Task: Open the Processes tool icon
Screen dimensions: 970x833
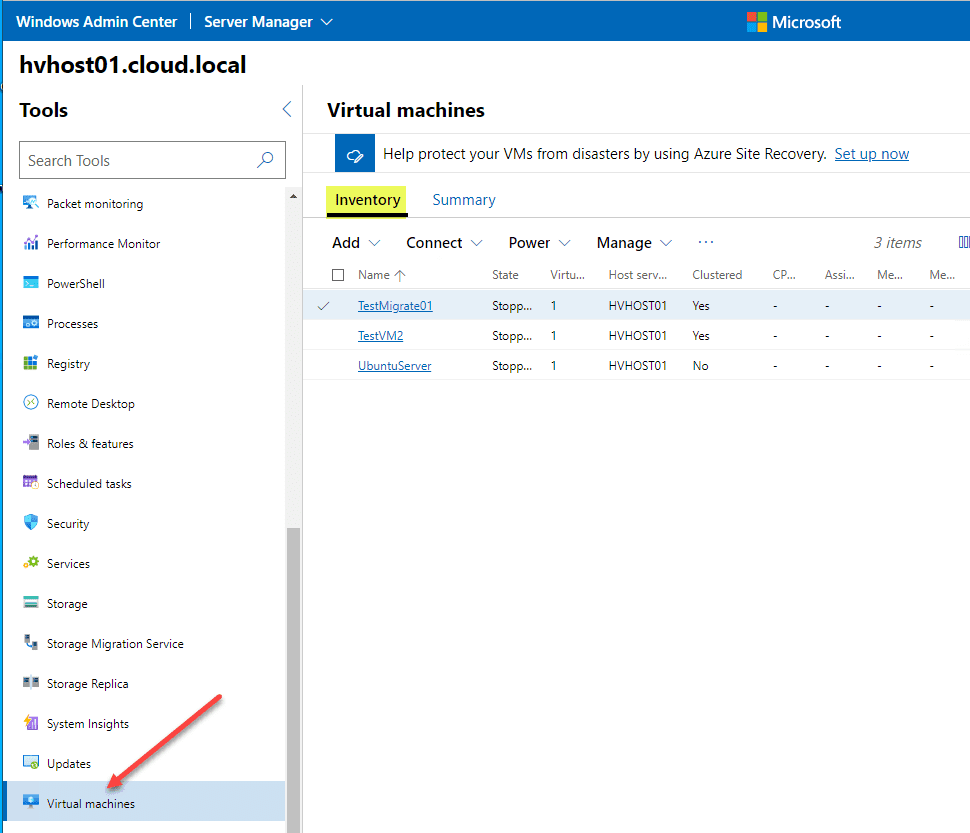Action: point(31,323)
